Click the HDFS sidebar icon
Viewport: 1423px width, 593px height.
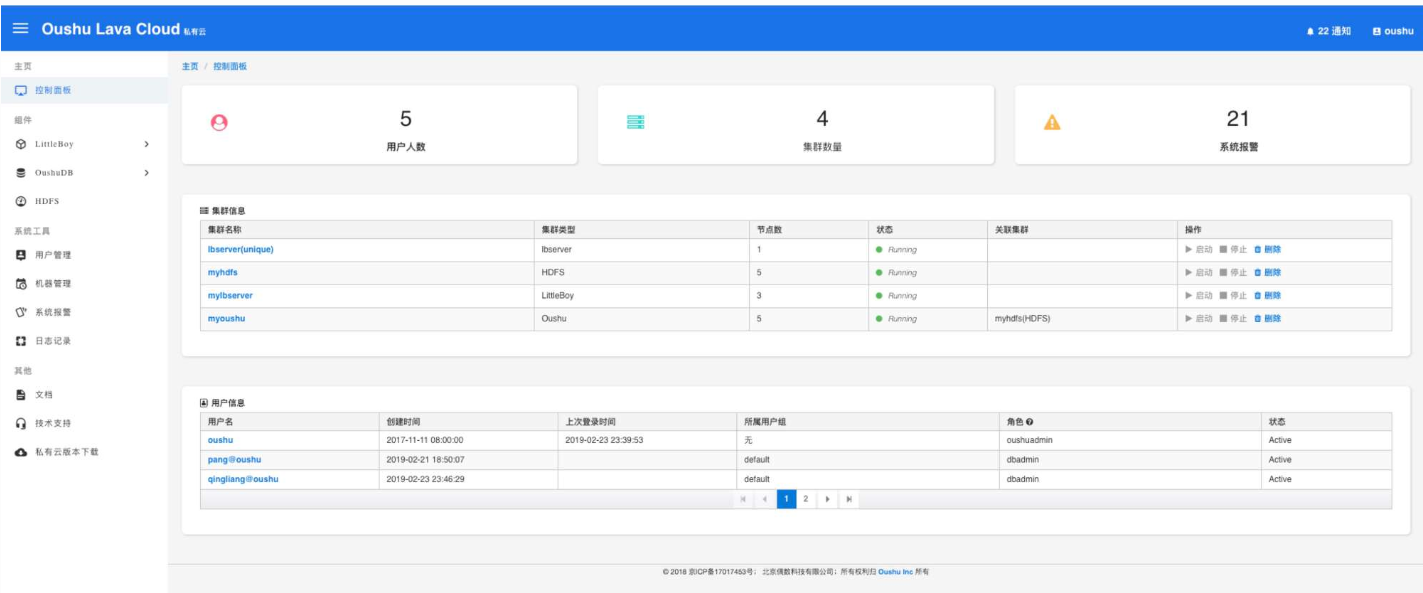[x=21, y=201]
